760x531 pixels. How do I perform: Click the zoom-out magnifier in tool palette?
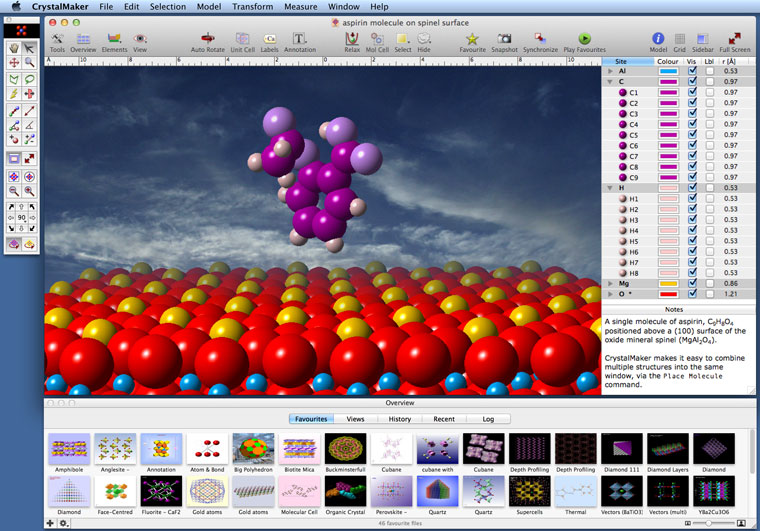point(14,191)
